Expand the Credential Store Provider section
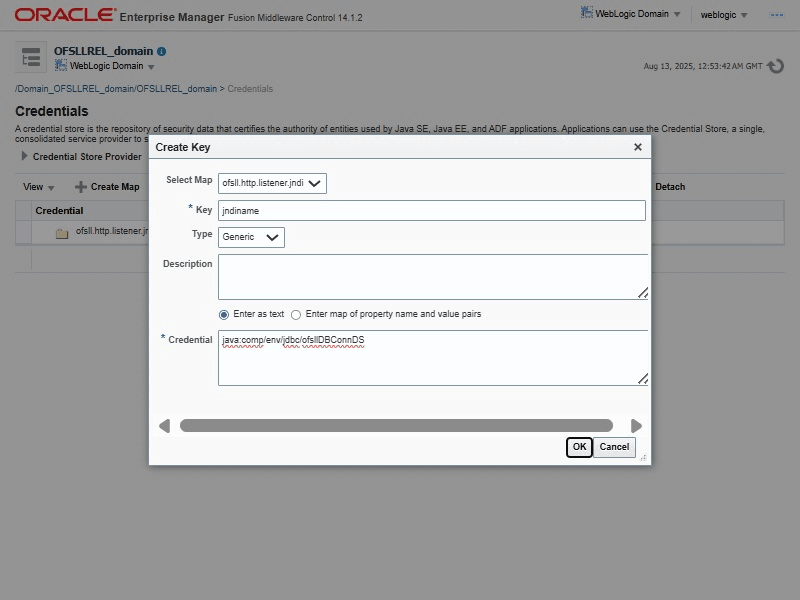Image resolution: width=800 pixels, height=600 pixels. point(24,156)
